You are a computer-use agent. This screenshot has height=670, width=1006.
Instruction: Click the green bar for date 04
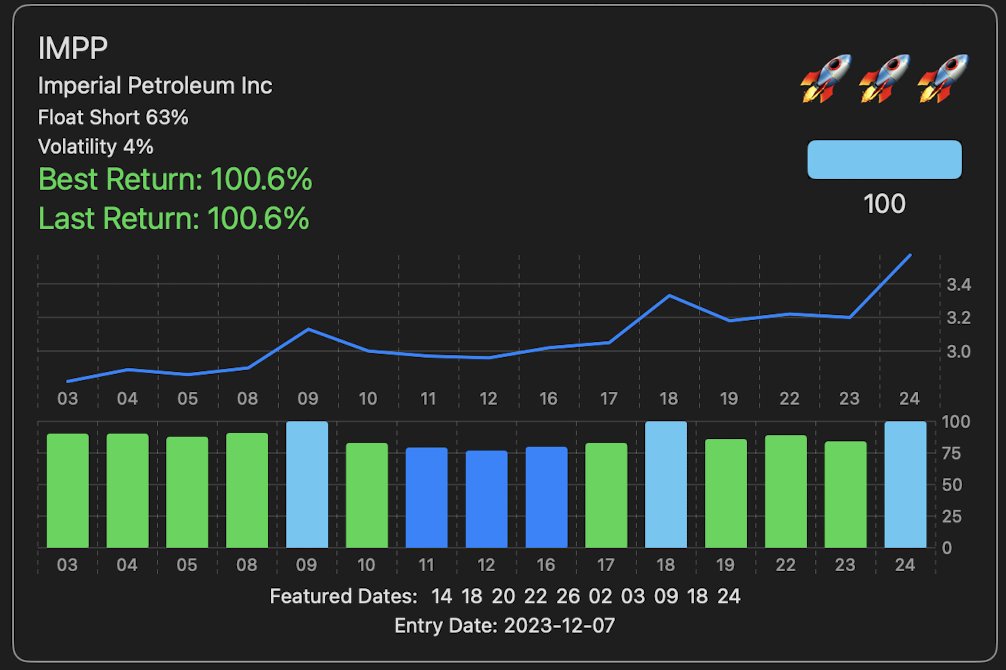tap(127, 491)
